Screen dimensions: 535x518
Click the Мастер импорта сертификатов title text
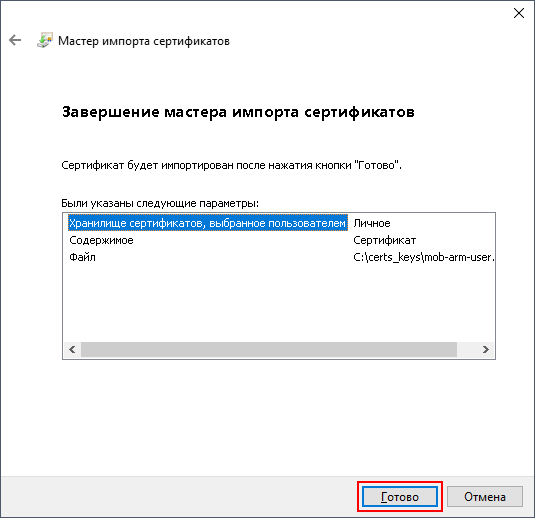click(144, 41)
